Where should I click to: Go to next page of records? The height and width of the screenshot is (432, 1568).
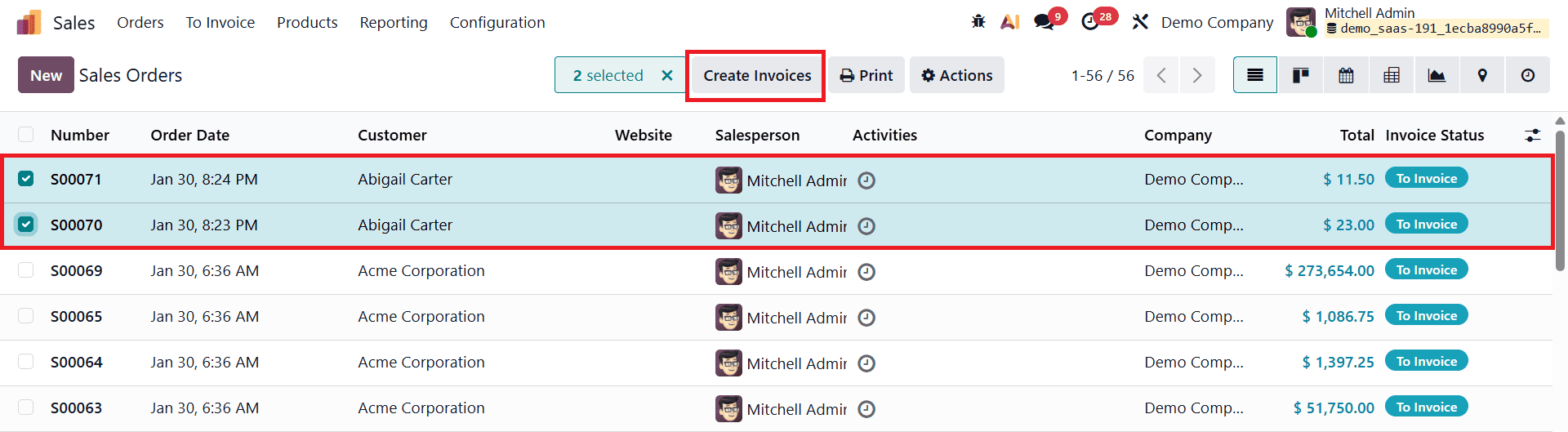[x=1197, y=75]
